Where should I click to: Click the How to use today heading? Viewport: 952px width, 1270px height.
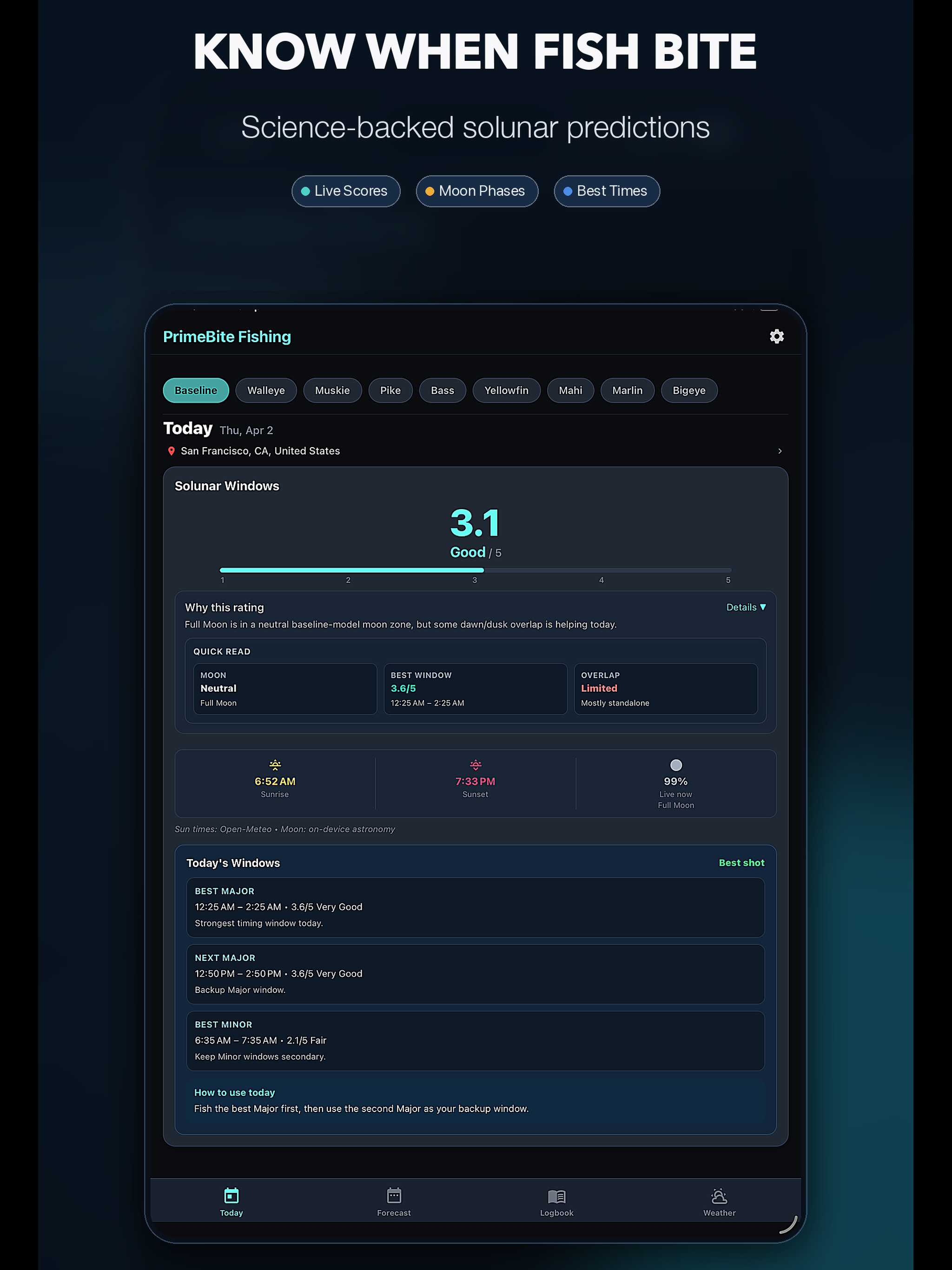(x=234, y=1092)
